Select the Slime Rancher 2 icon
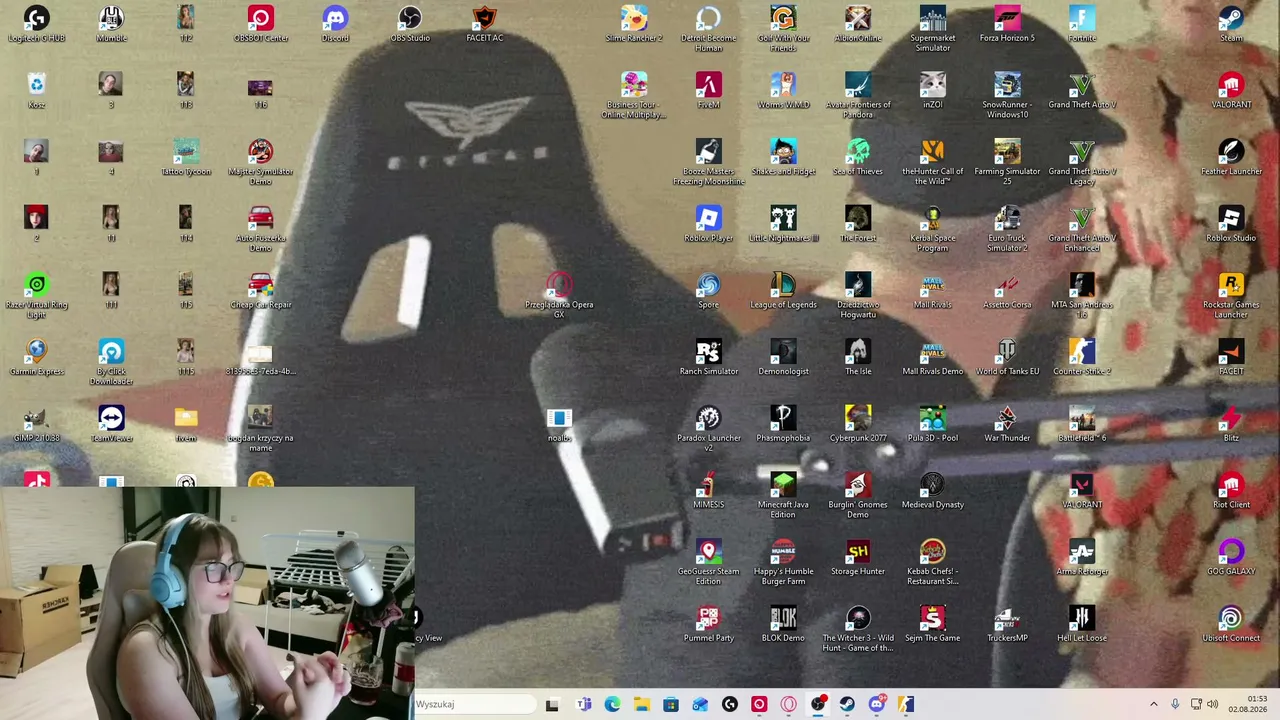 coord(634,24)
